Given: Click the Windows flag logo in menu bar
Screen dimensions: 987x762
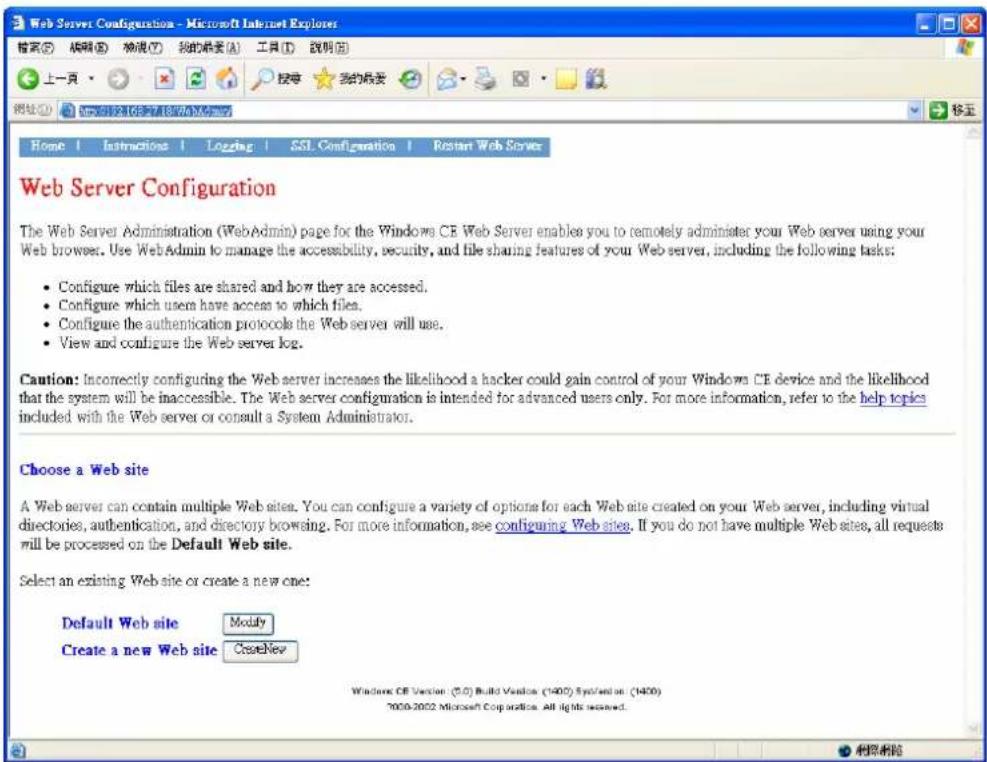Looking at the screenshot, I should 964,48.
